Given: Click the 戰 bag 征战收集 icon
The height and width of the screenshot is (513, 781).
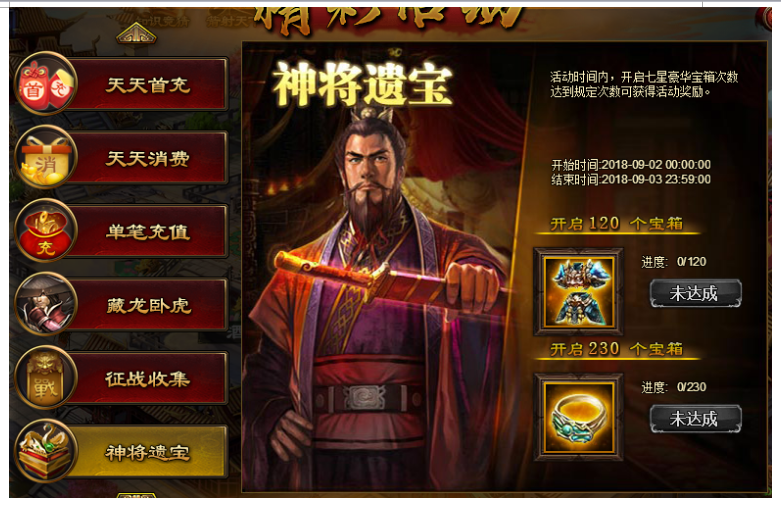Looking at the screenshot, I should point(45,378).
